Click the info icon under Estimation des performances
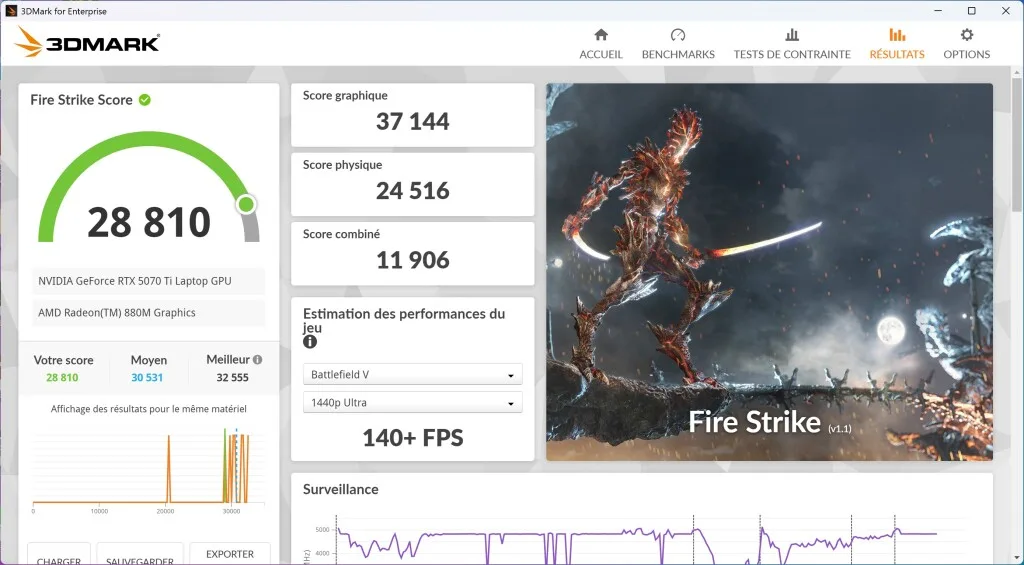Screen dimensions: 1024x565 310,342
